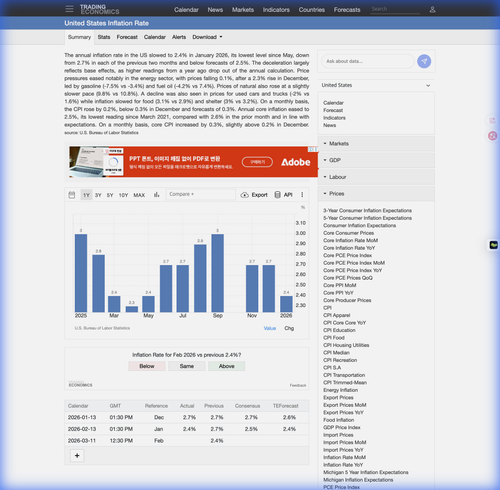Switch chart table to Value
This screenshot has height=490, width=500.
tap(270, 328)
